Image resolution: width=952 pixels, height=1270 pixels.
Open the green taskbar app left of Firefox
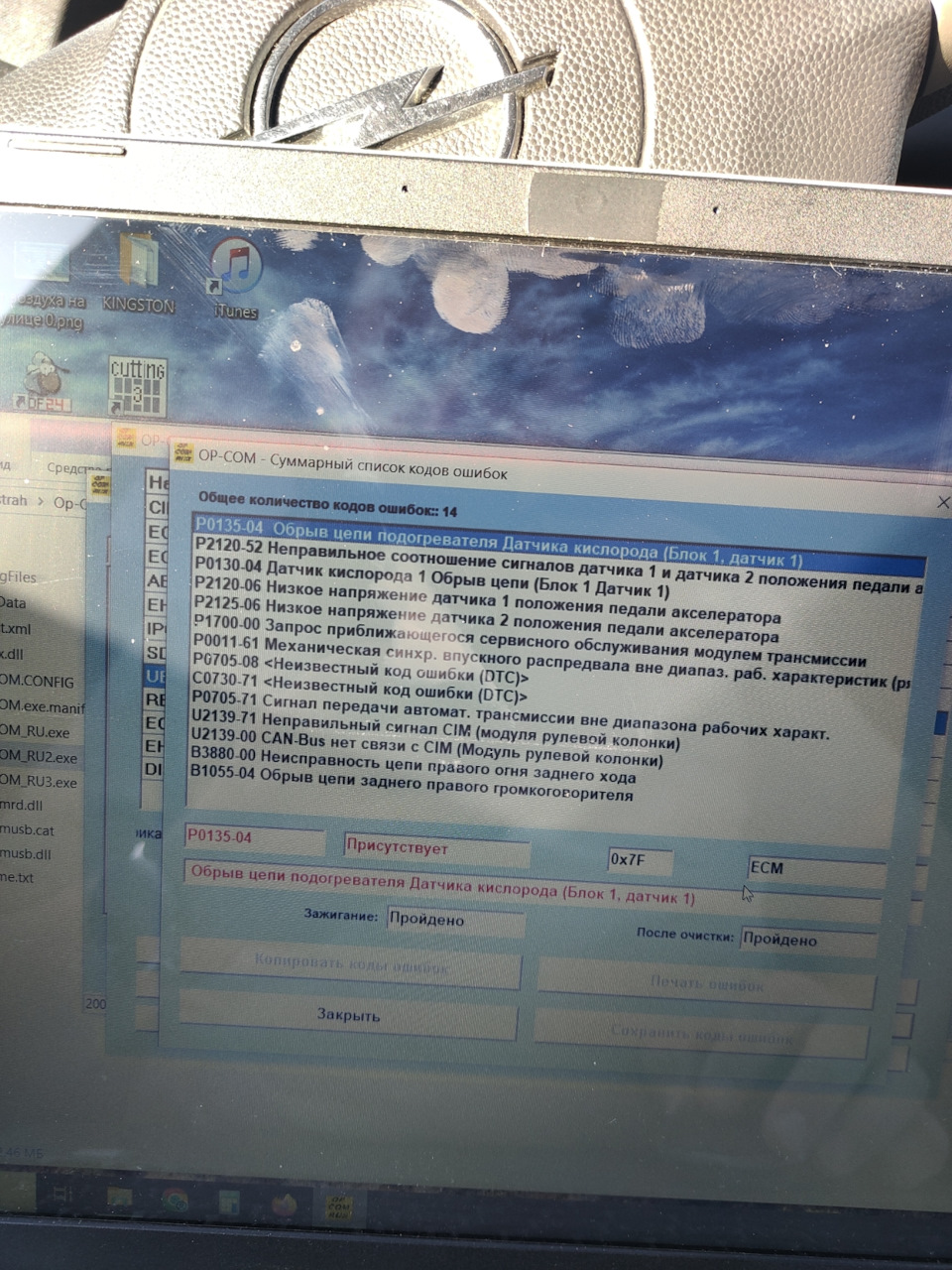coord(230,1203)
